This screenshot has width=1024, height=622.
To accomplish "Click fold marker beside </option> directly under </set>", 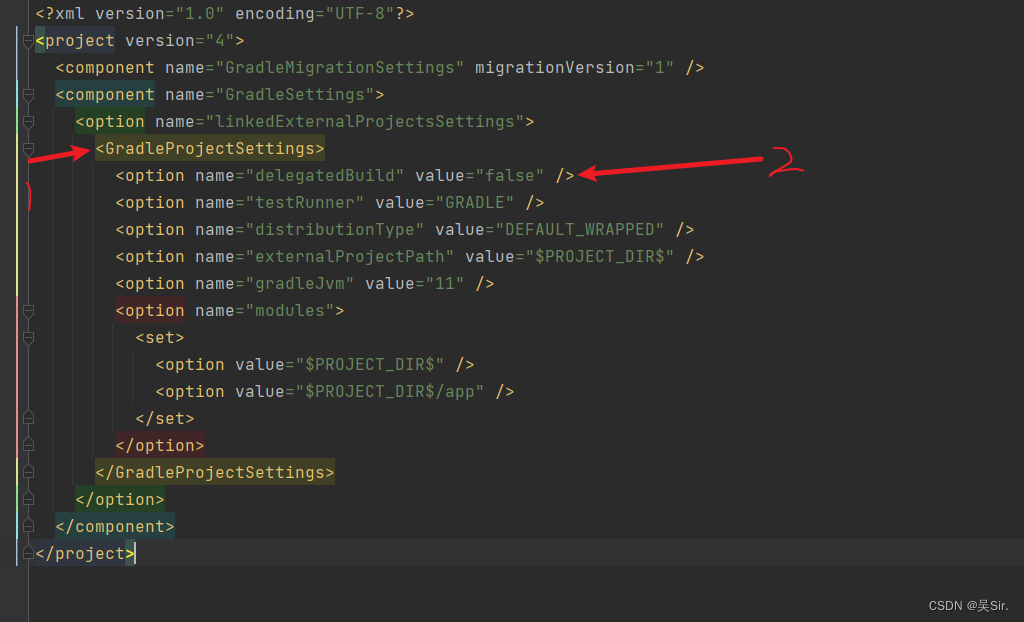I will coord(28,444).
